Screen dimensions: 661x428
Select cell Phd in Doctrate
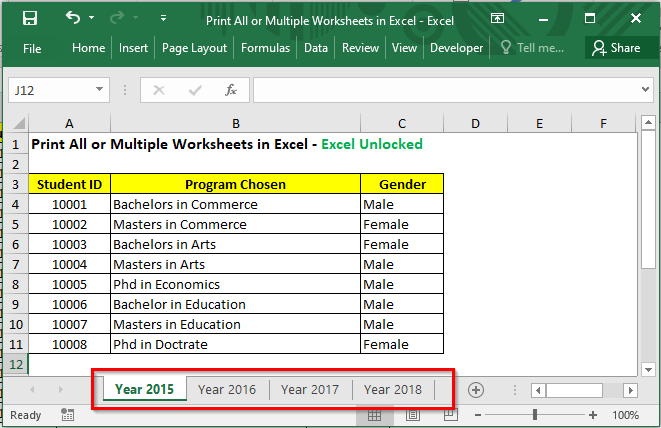click(236, 345)
